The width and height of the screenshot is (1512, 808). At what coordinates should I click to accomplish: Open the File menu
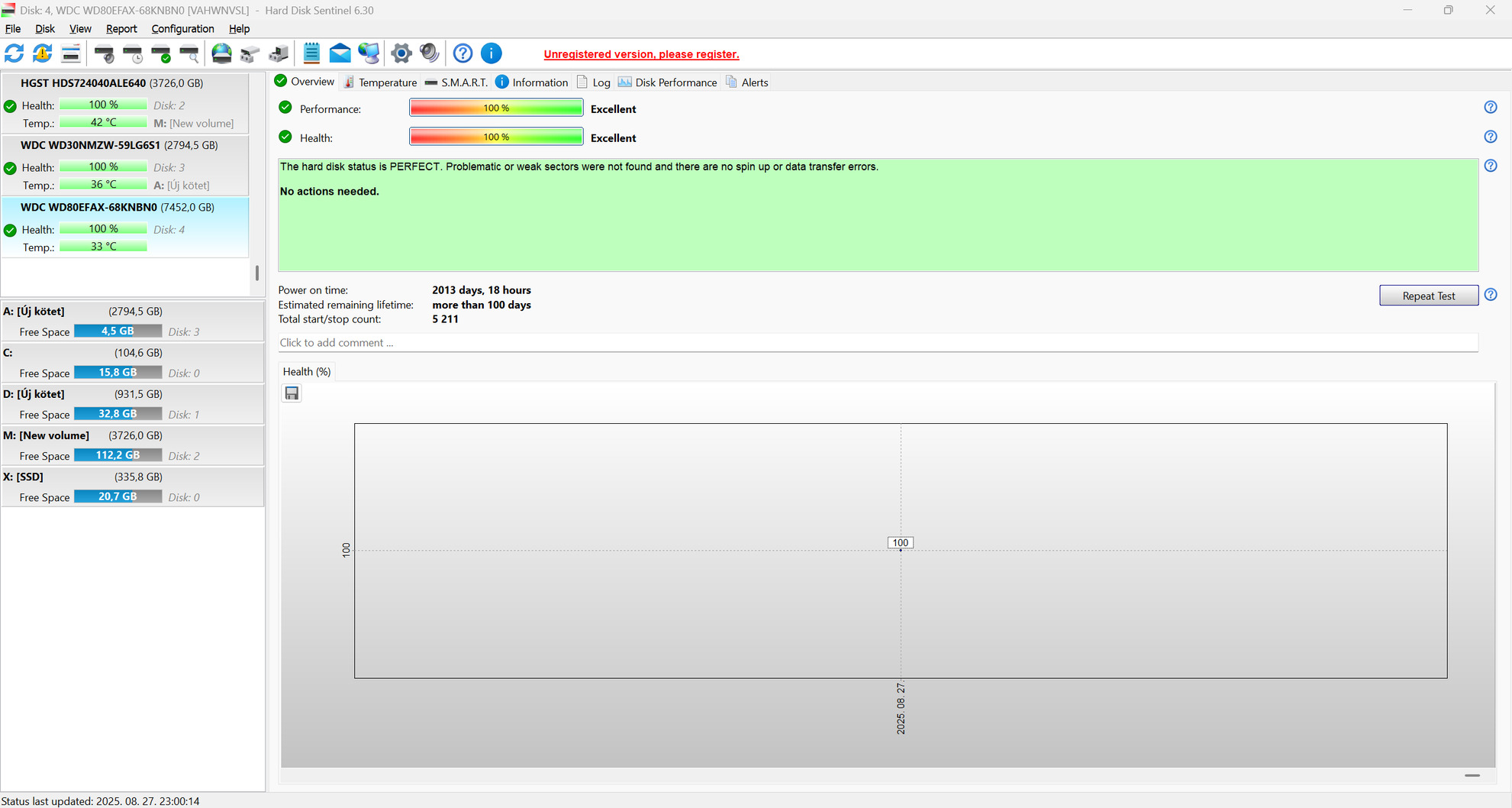coord(13,29)
